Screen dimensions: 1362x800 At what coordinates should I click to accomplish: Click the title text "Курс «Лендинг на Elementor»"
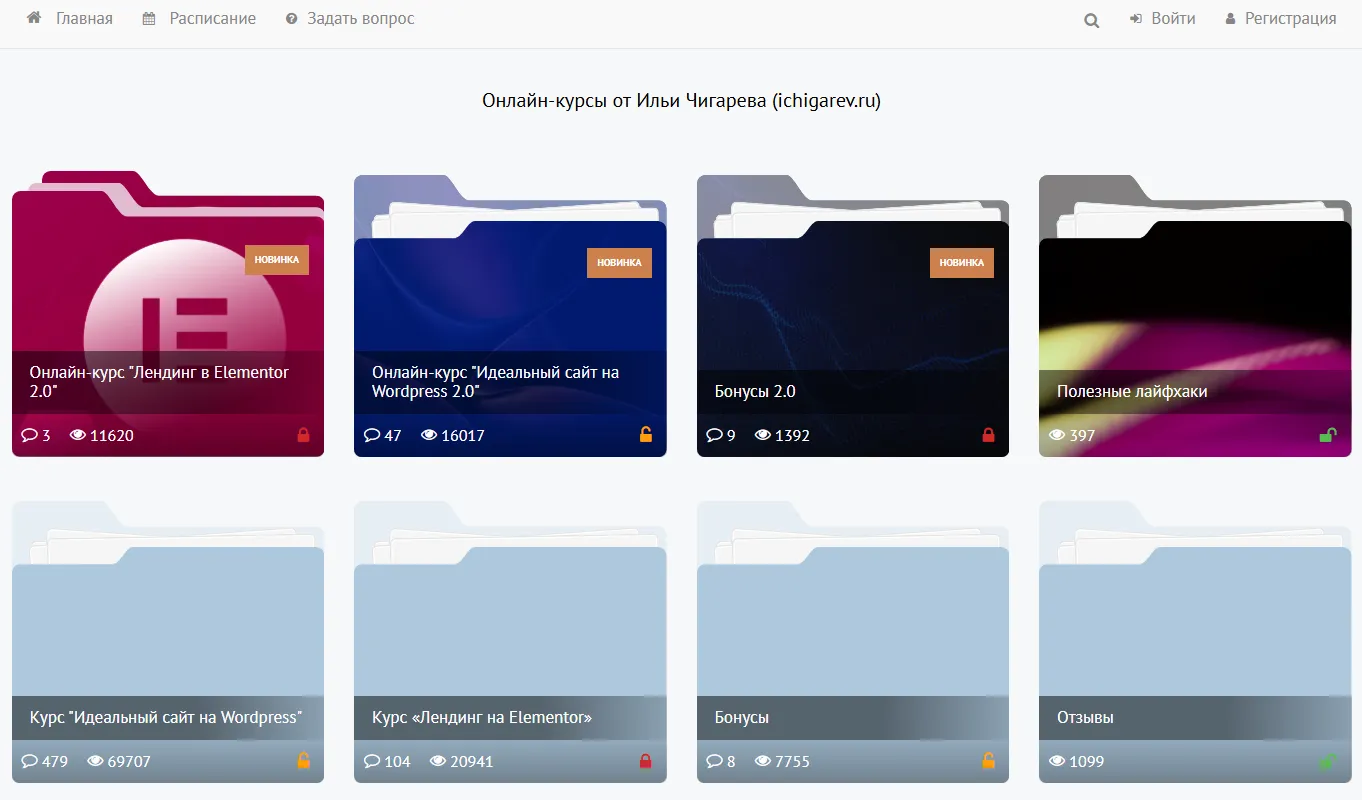(482, 717)
